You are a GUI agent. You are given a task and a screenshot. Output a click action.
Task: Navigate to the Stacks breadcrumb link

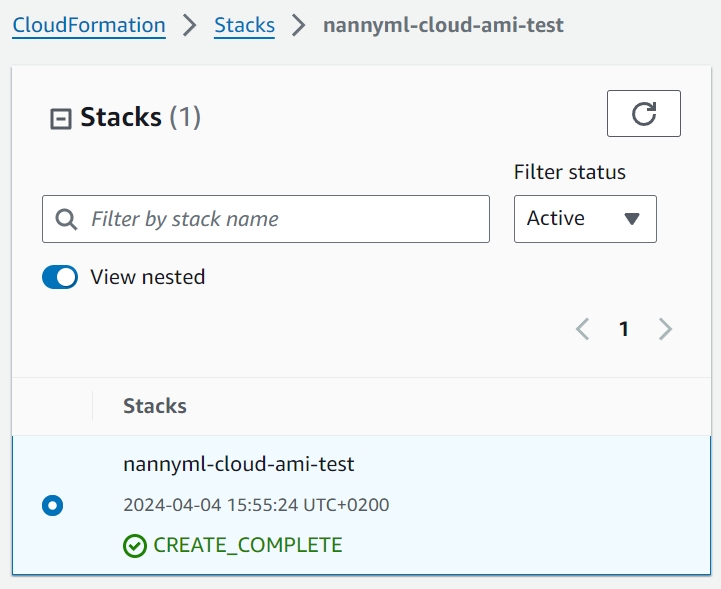click(x=244, y=25)
